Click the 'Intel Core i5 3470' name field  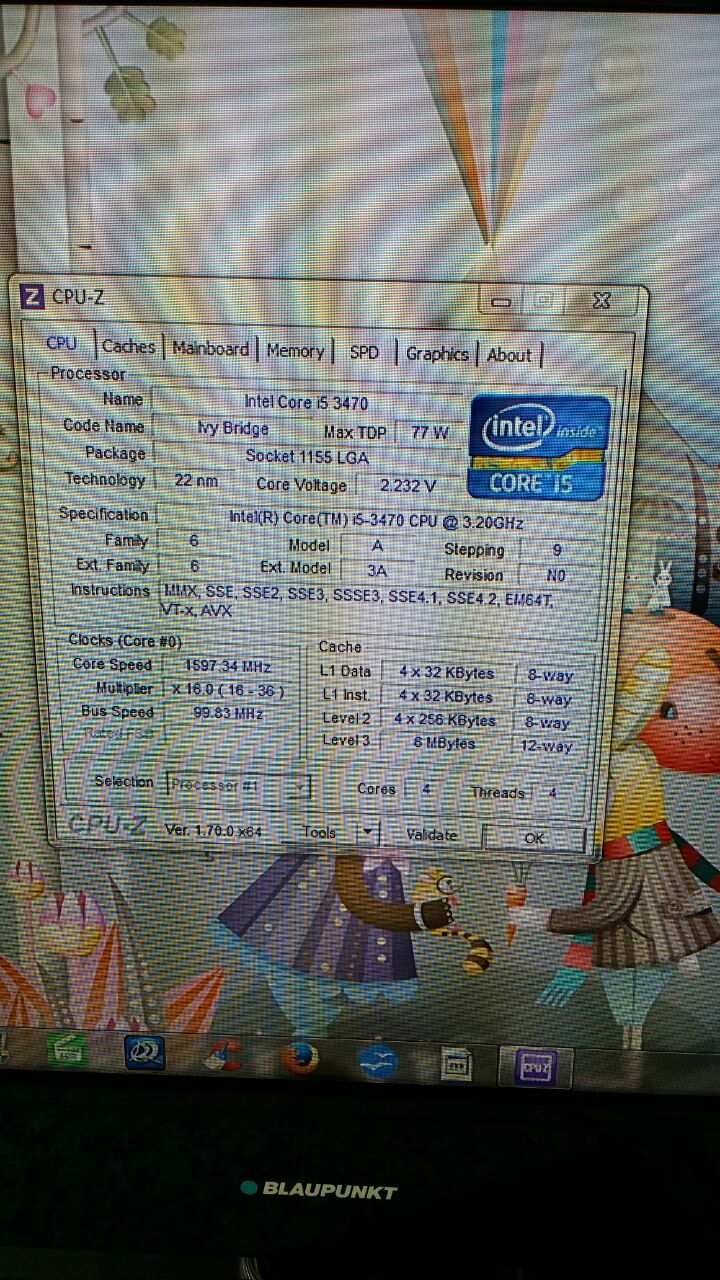pyautogui.click(x=306, y=402)
